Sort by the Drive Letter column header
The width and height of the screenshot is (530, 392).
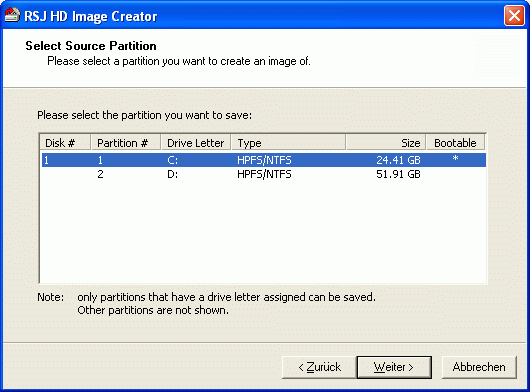[x=196, y=143]
